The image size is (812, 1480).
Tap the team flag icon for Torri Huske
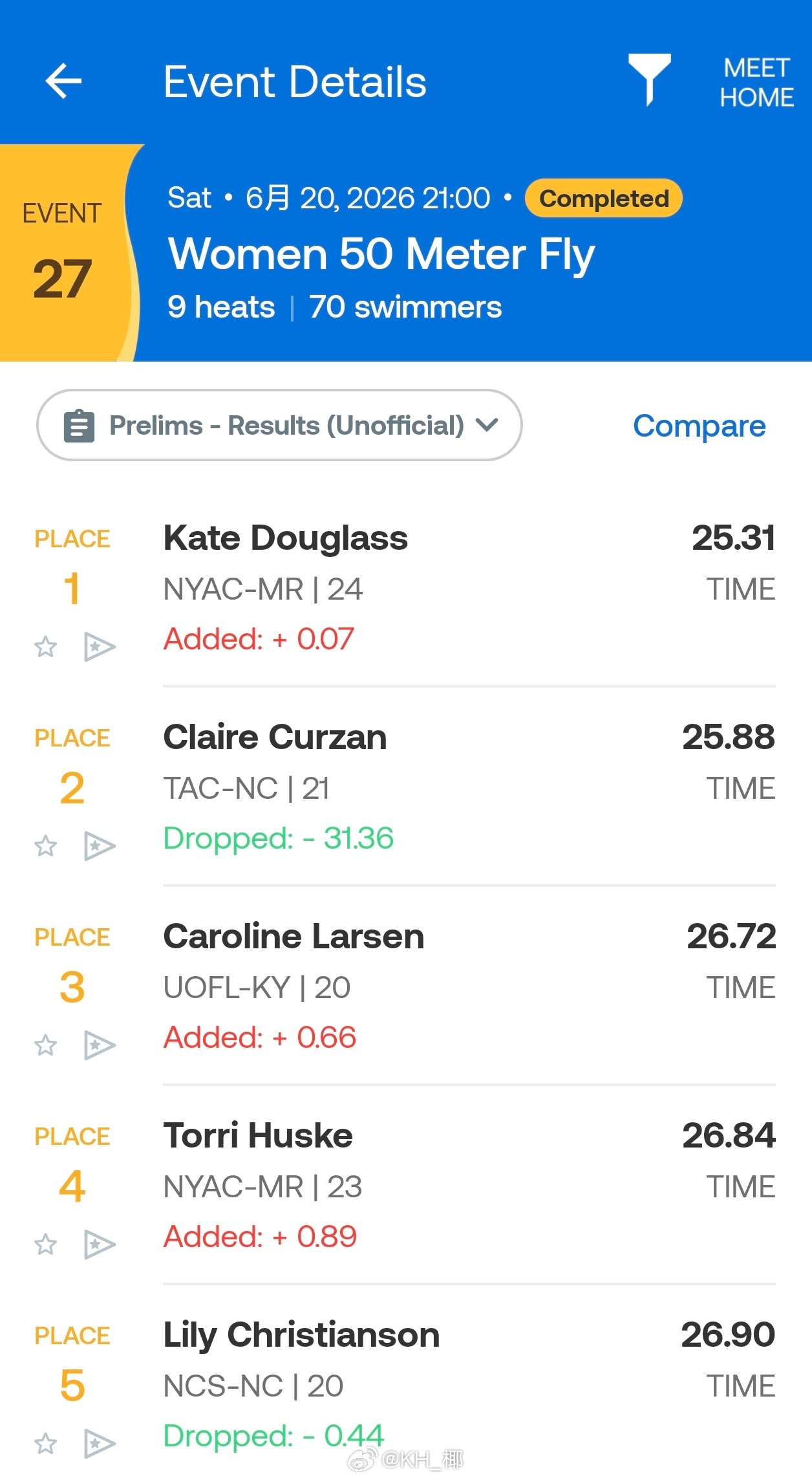pos(100,1244)
